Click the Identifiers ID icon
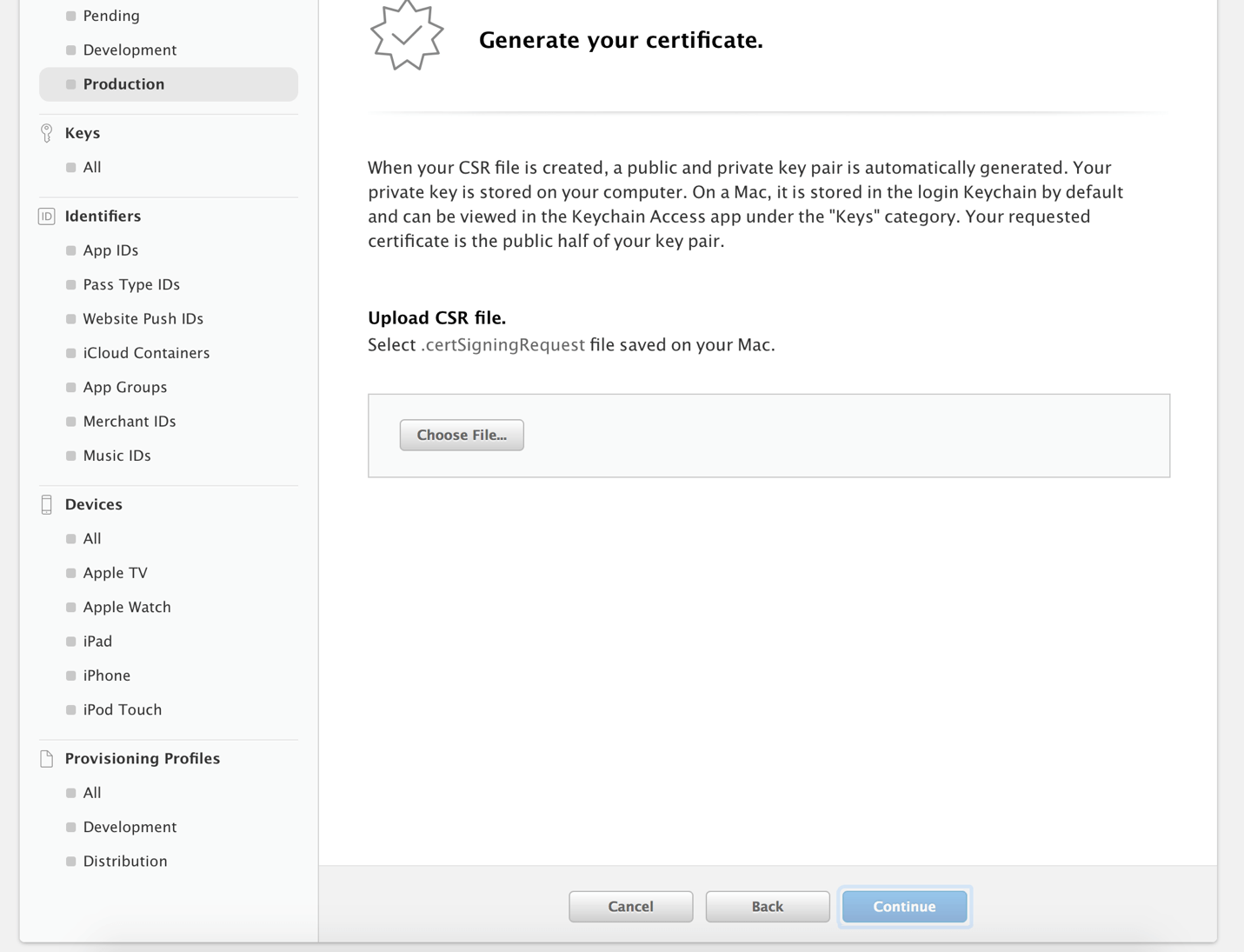 (47, 216)
